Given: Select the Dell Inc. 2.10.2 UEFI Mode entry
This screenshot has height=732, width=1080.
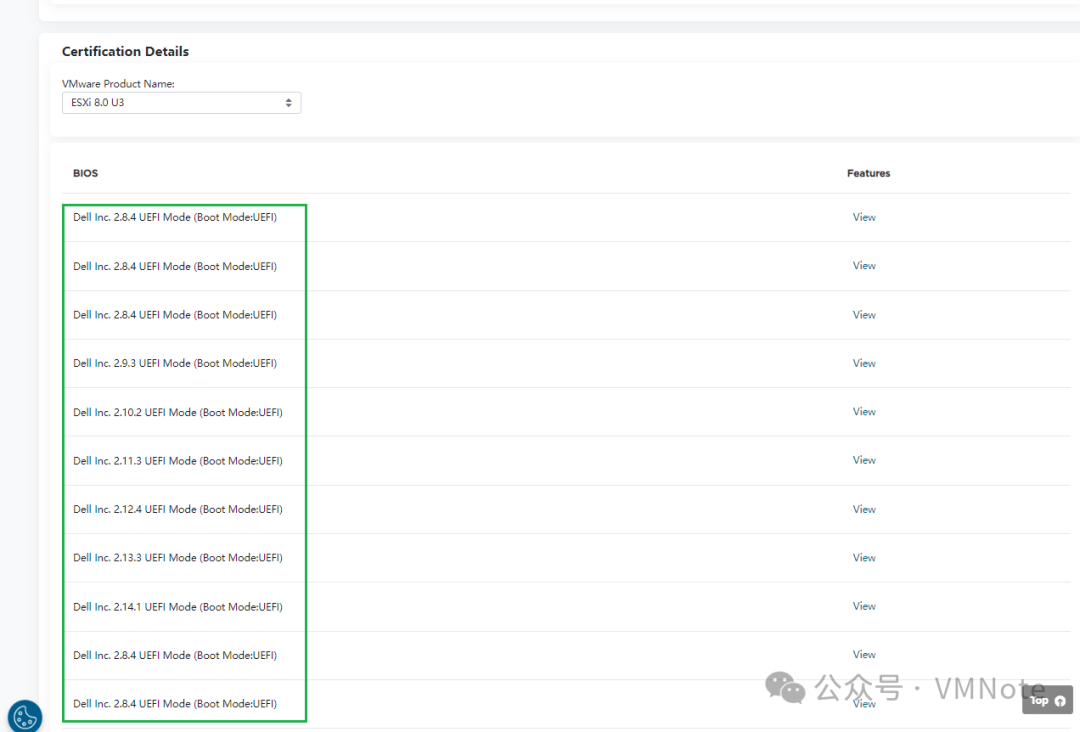Looking at the screenshot, I should click(178, 412).
